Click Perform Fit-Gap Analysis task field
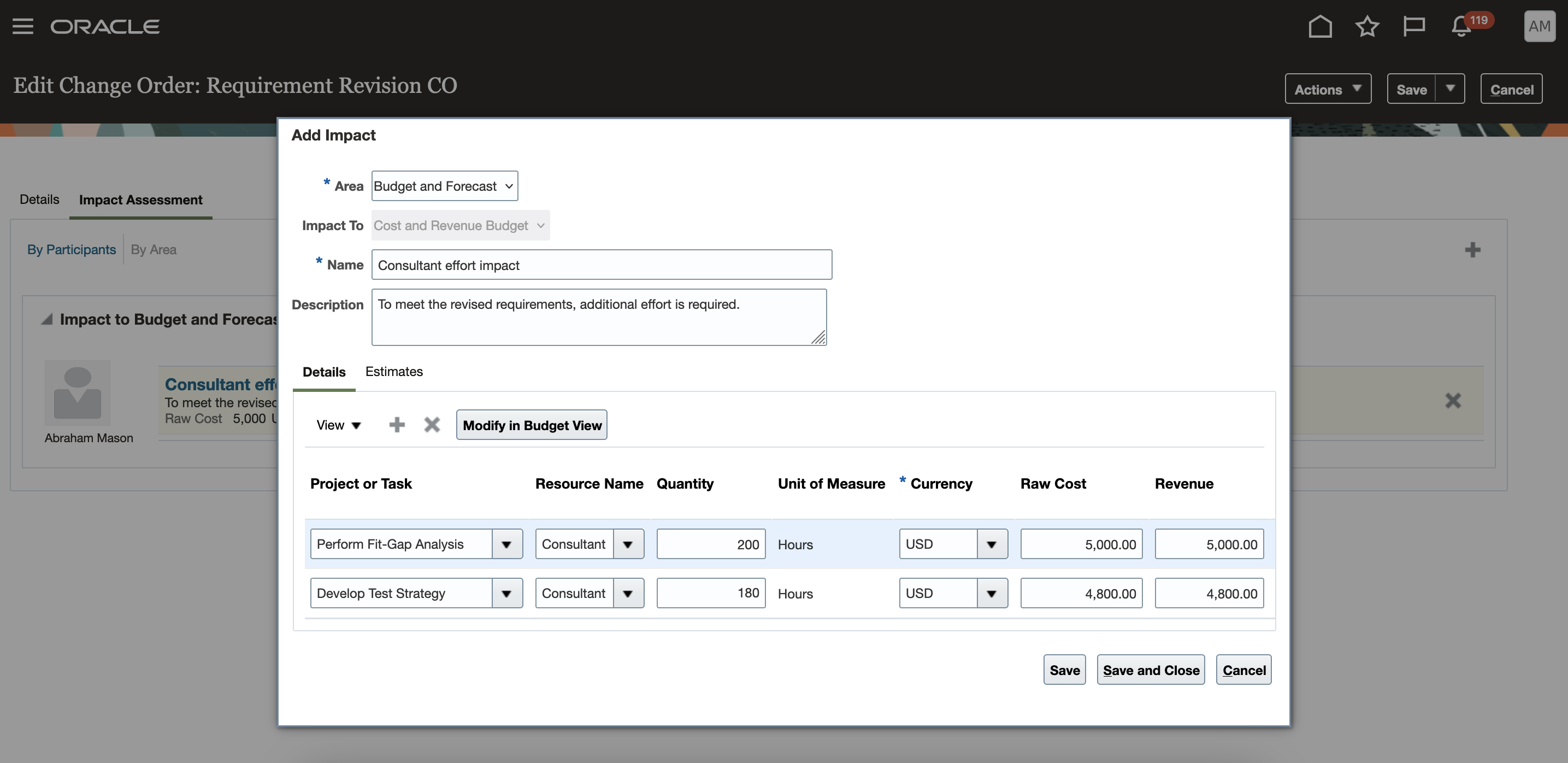 click(x=401, y=544)
